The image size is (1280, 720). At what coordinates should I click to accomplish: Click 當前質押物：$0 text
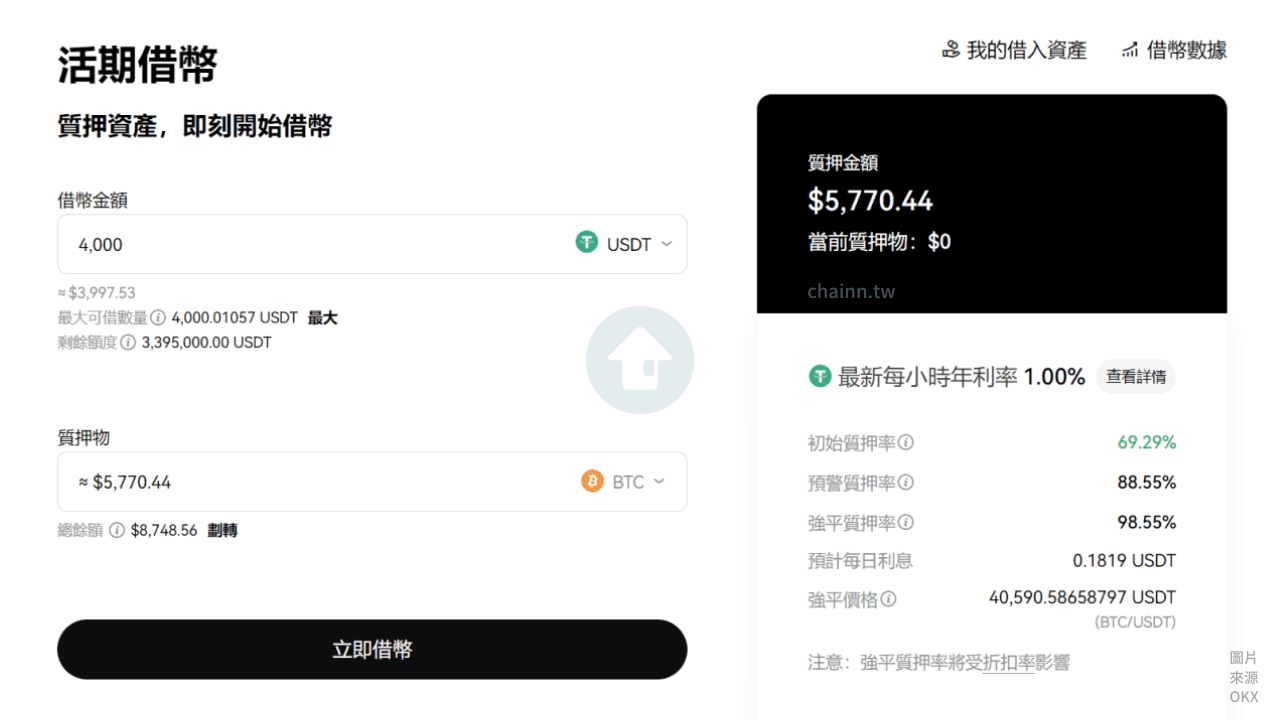point(879,242)
